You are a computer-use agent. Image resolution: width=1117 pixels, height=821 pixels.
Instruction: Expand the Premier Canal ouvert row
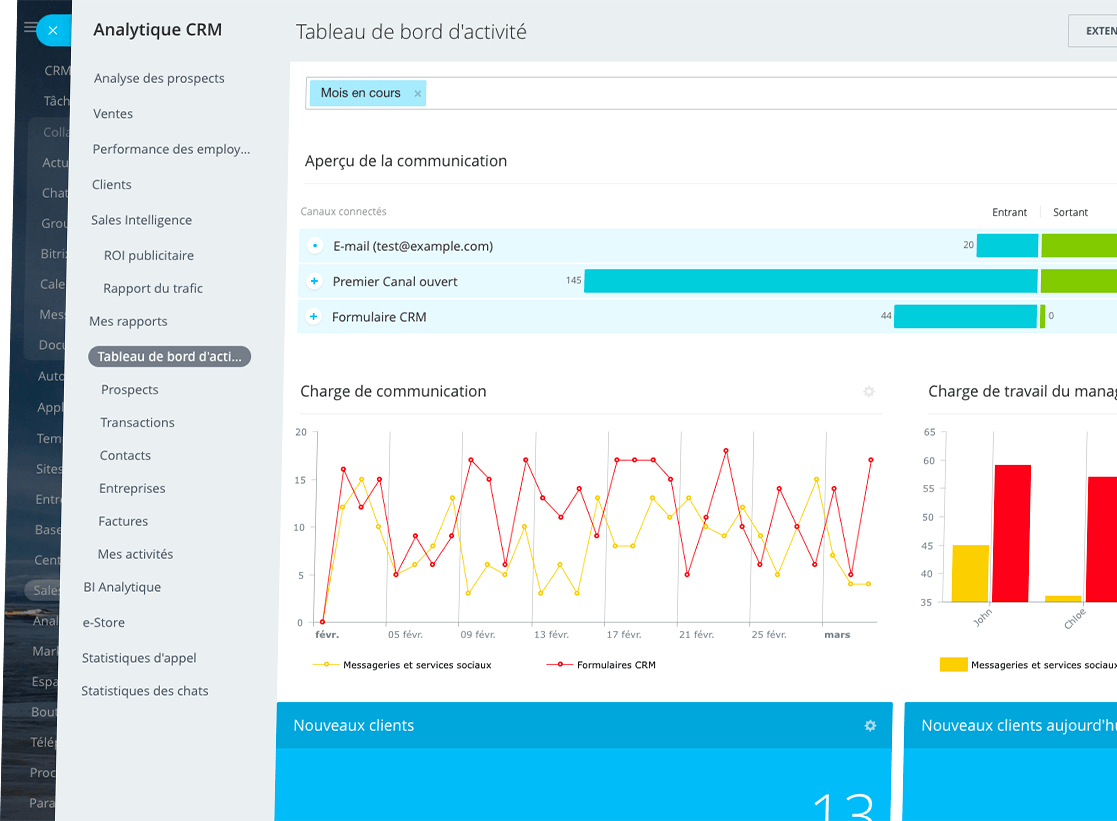[314, 282]
